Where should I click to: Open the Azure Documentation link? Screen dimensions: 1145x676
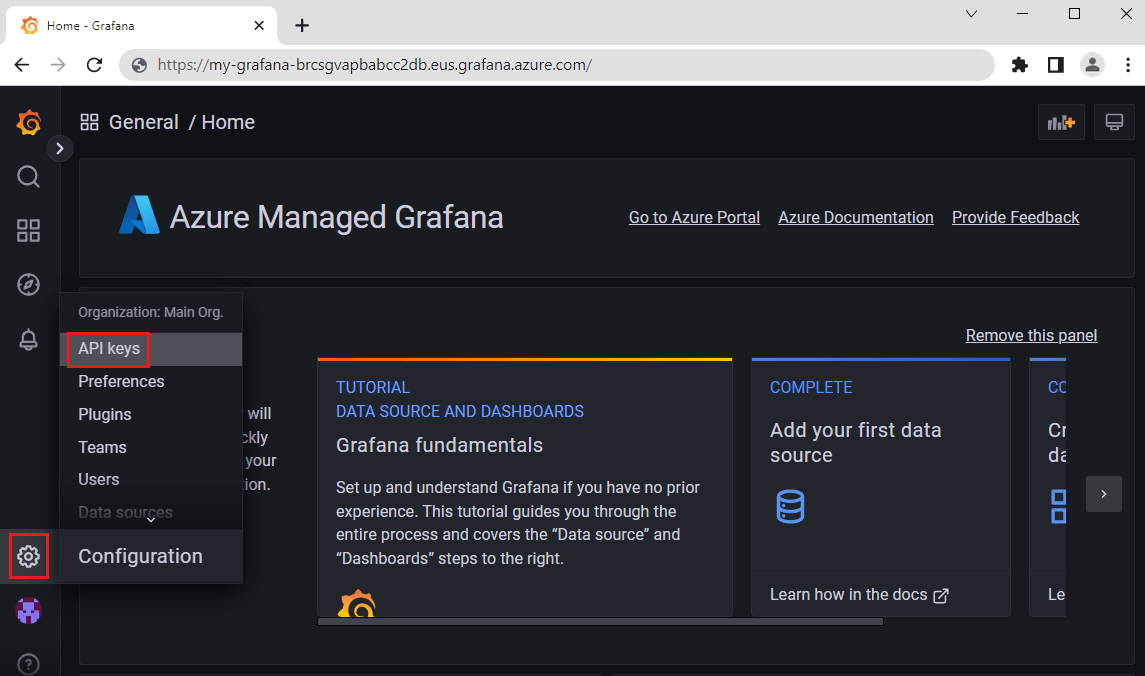click(855, 217)
